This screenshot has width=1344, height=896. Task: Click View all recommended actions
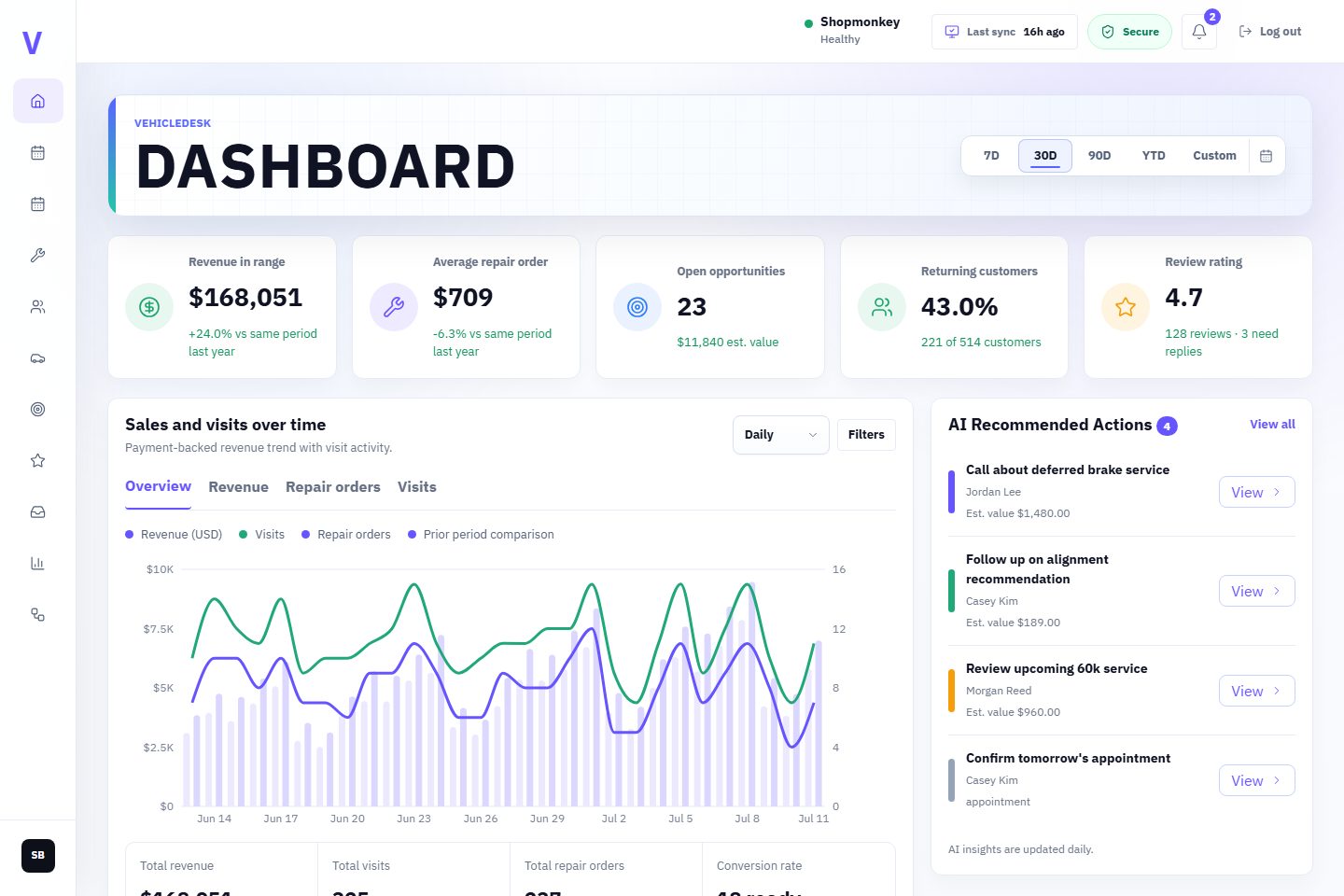[x=1272, y=424]
